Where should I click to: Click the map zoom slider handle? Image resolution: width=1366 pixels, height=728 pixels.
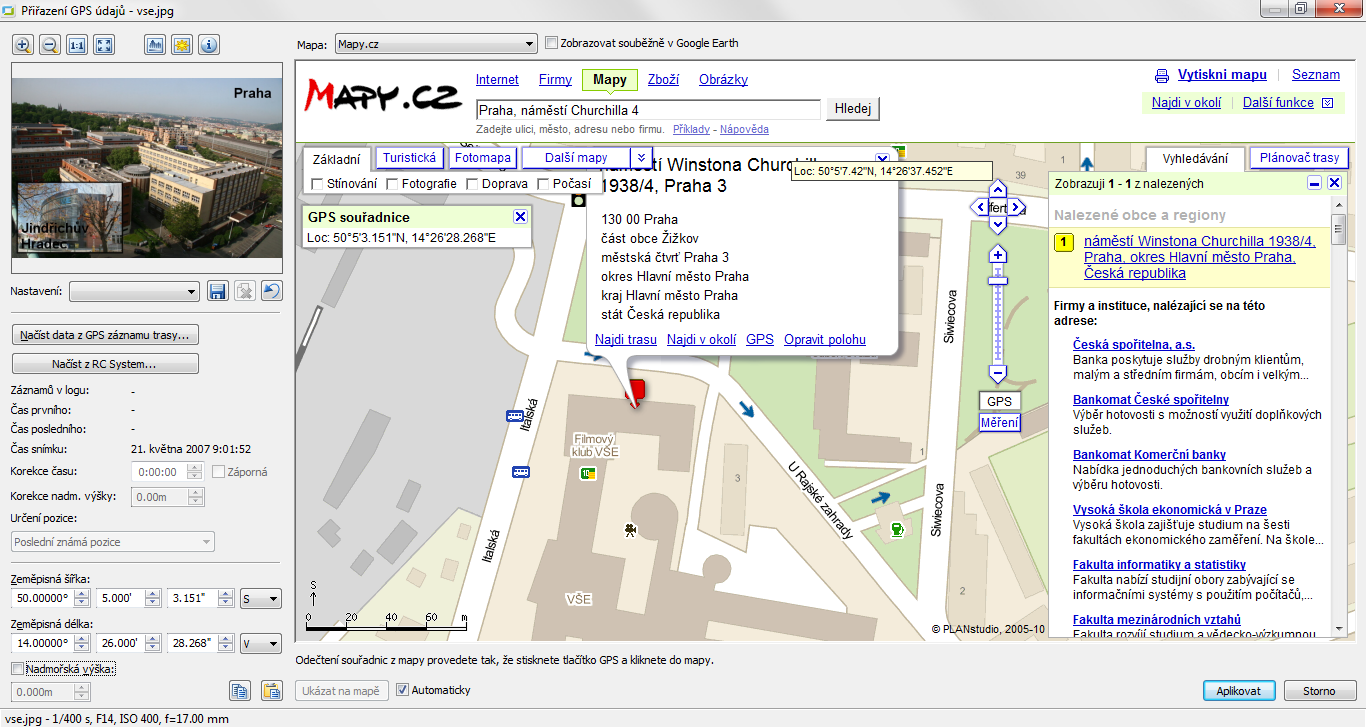(997, 280)
